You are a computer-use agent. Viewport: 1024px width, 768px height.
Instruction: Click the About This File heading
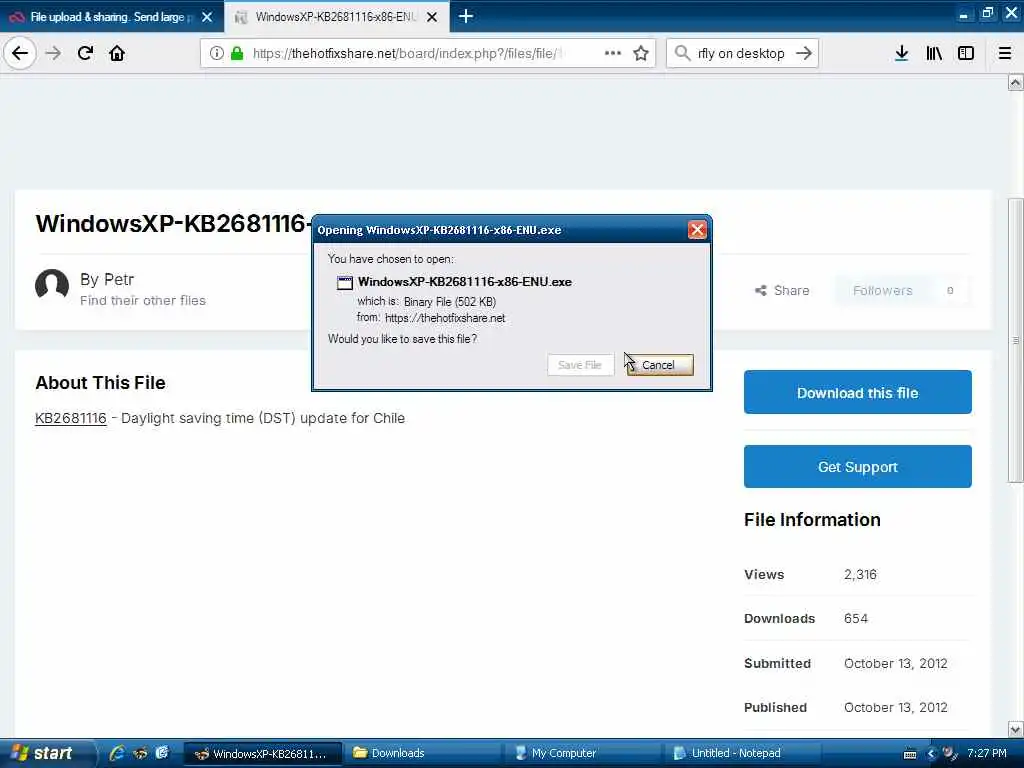(101, 383)
